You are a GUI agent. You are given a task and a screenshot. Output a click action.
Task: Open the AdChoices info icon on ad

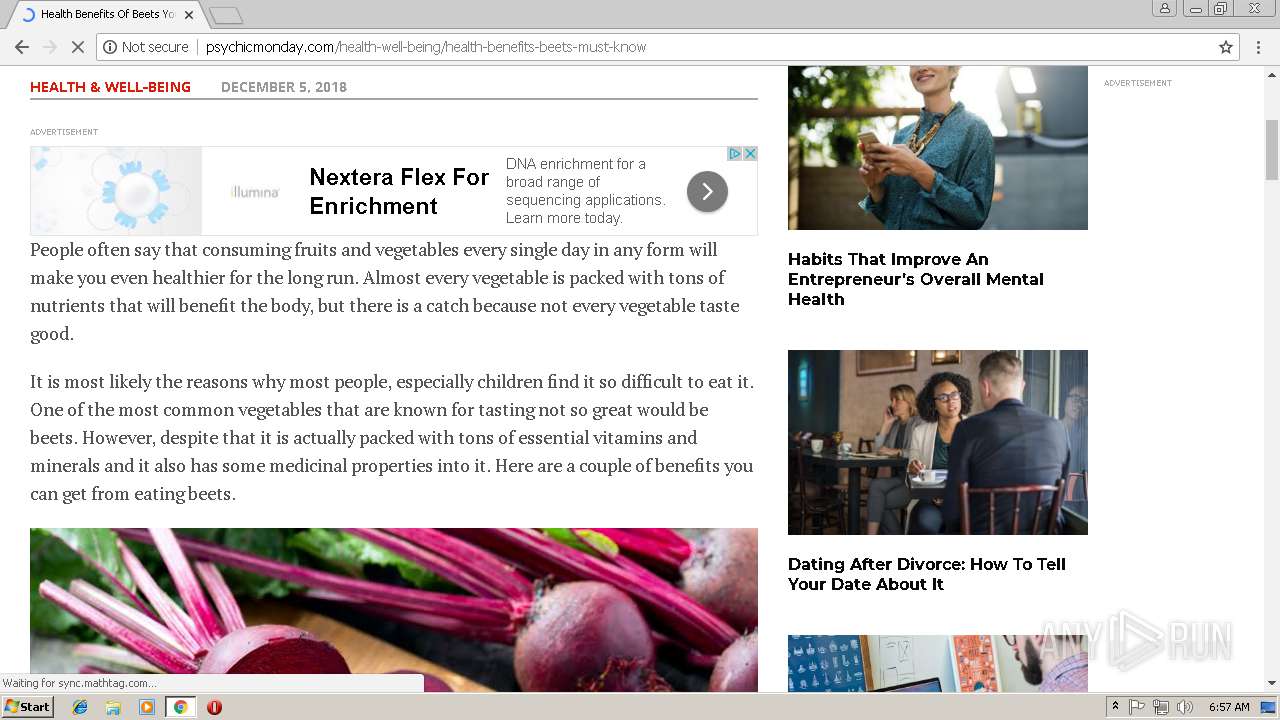[x=735, y=154]
